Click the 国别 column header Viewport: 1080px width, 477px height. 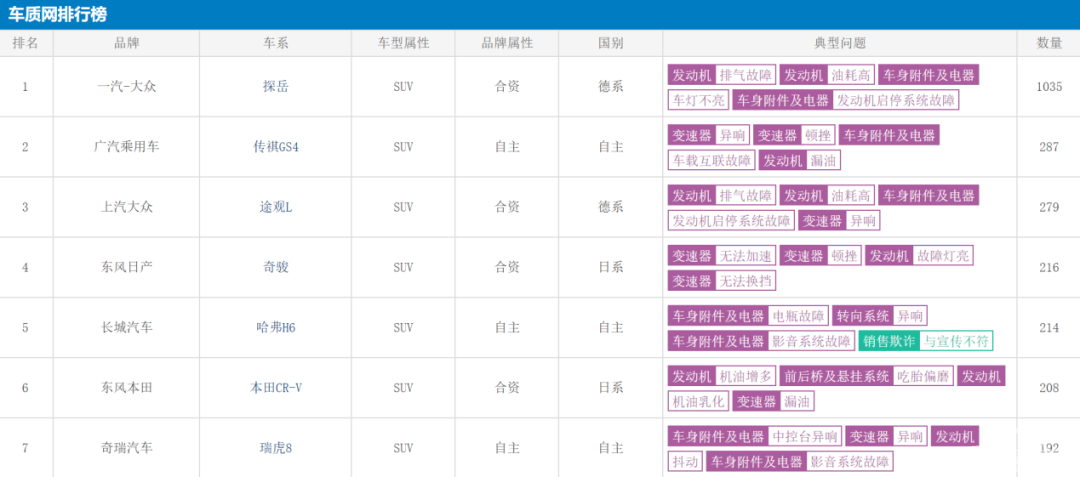610,43
